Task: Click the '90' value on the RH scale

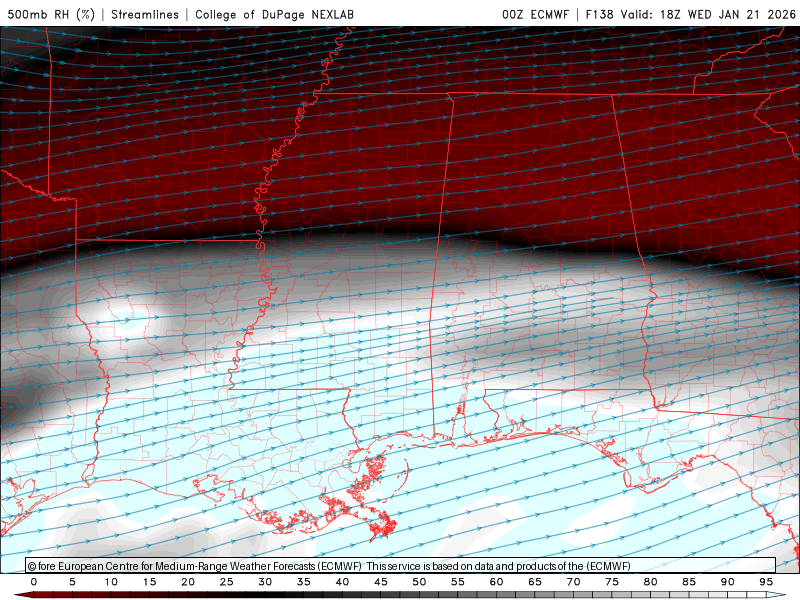Action: 727,582
